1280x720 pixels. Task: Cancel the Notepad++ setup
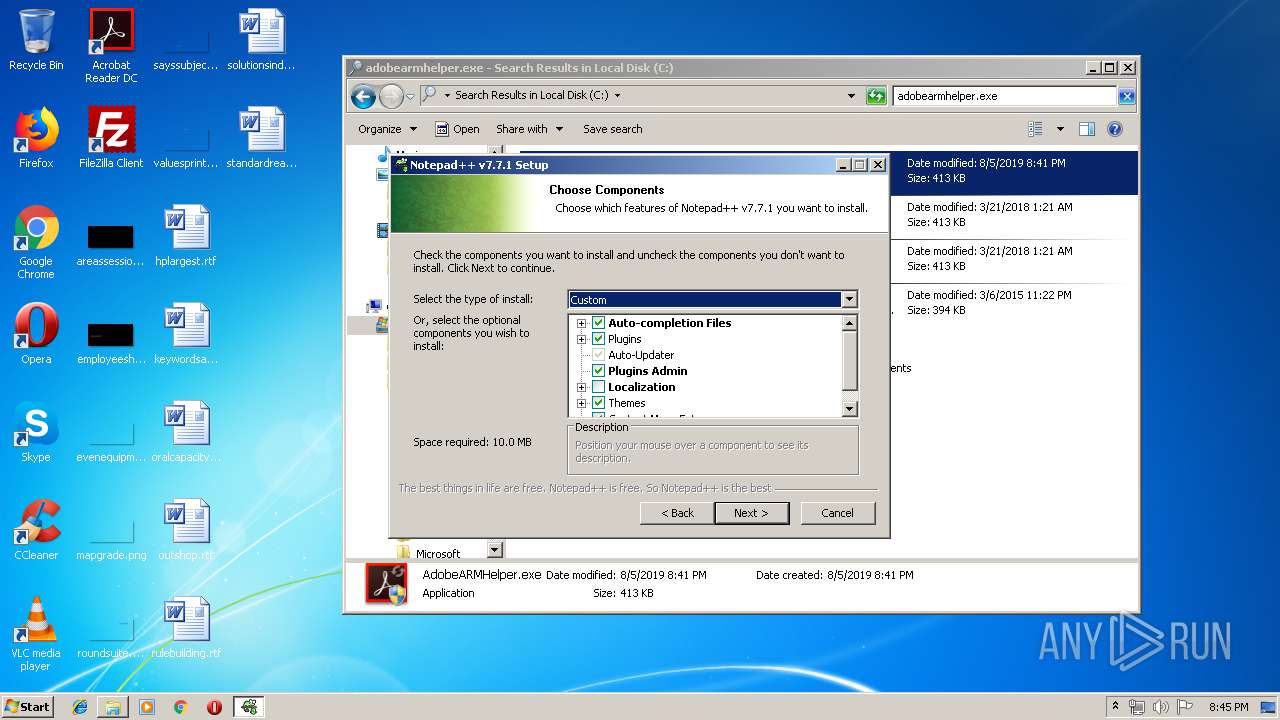click(837, 513)
